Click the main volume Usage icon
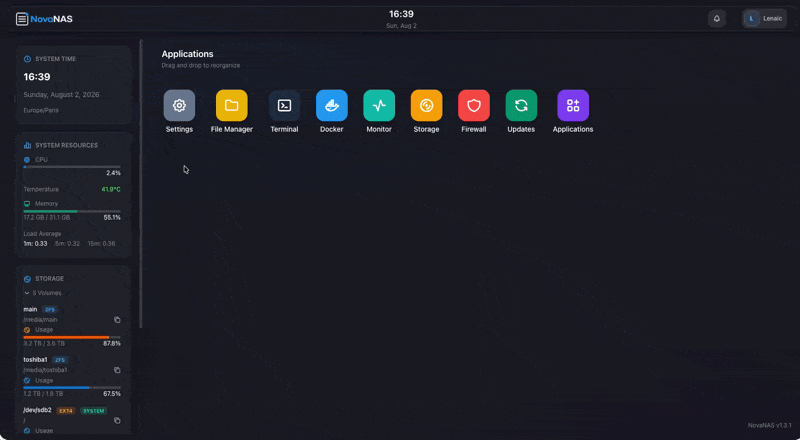 tap(27, 330)
